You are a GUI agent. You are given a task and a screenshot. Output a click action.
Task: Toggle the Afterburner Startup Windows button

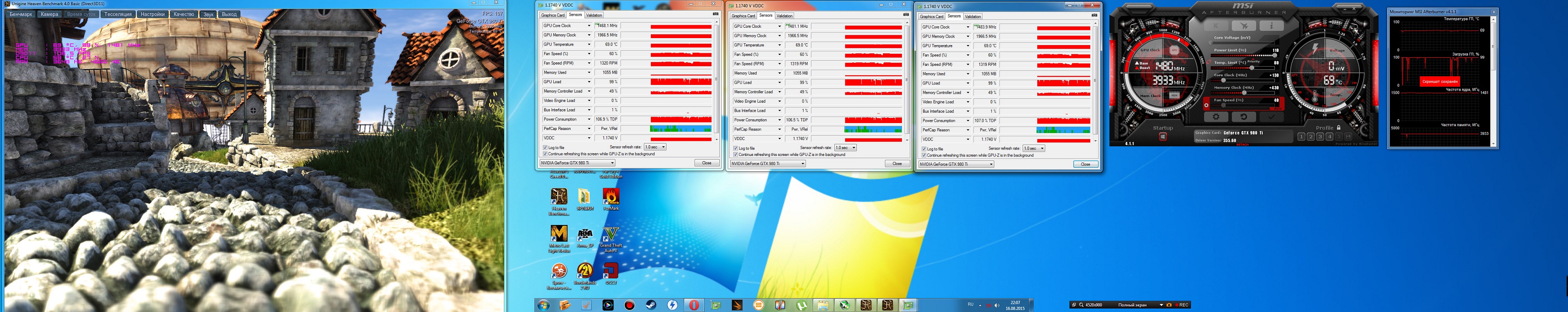tap(1163, 136)
